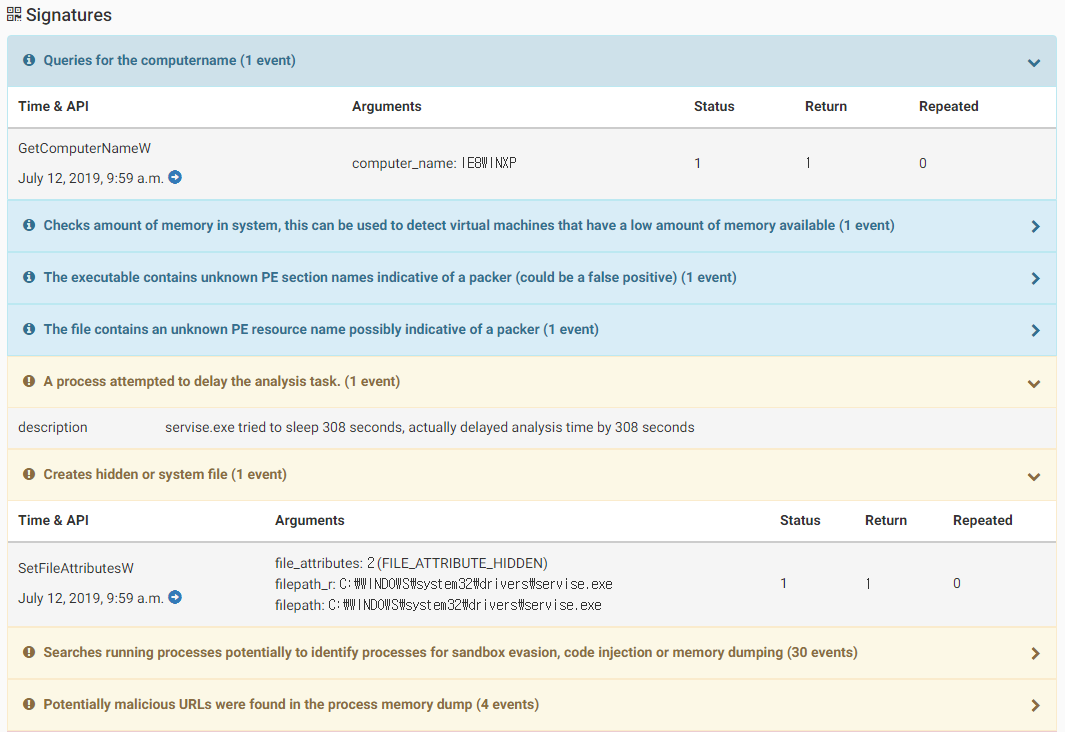The image size is (1065, 732).
Task: Open unknown PE resource name signature title
Action: 321,329
